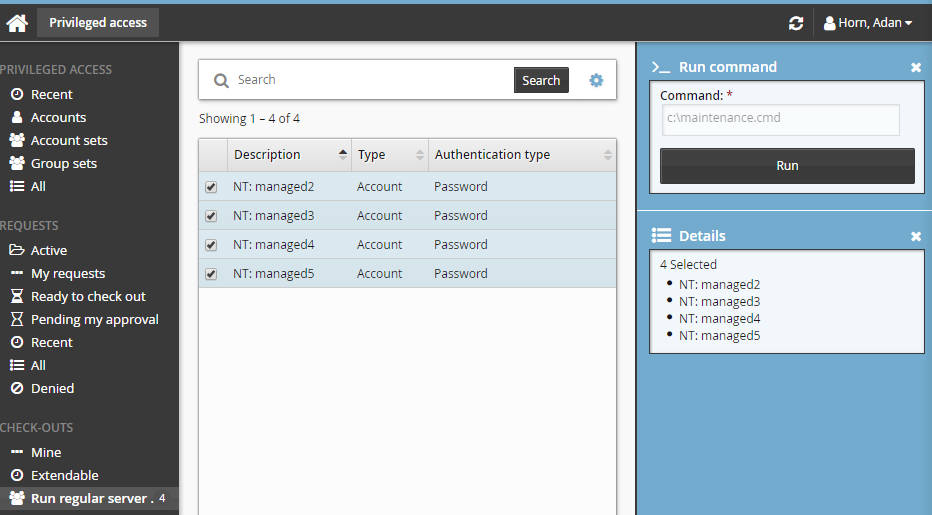Image resolution: width=932 pixels, height=515 pixels.
Task: Click the refresh icon in header
Action: (x=796, y=23)
